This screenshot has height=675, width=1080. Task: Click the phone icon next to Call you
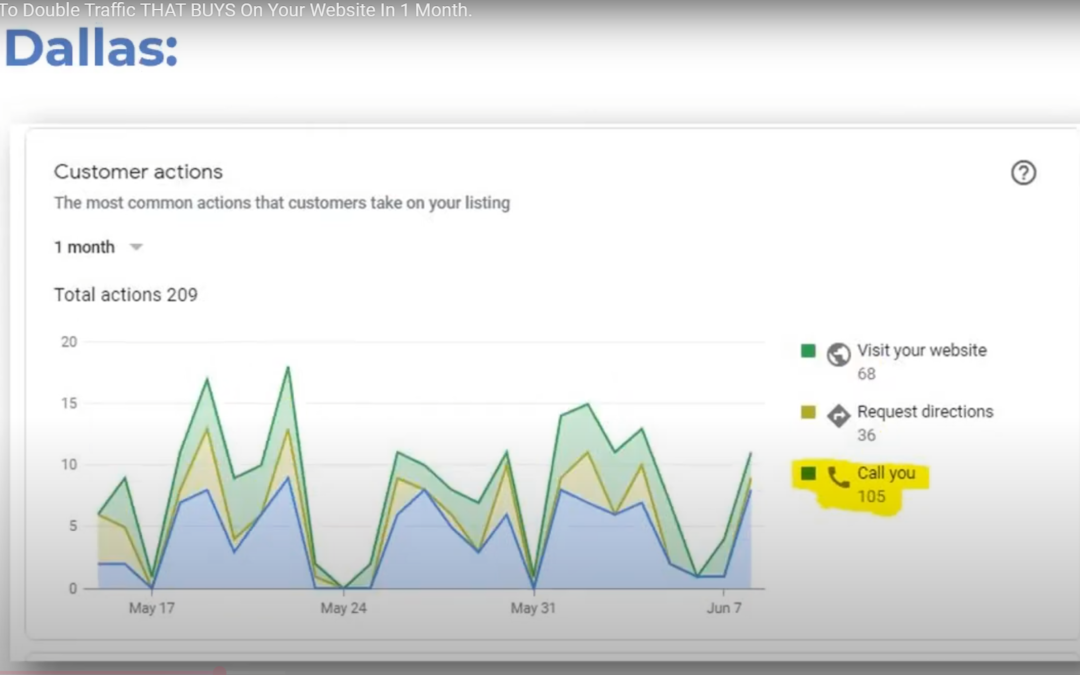point(838,478)
